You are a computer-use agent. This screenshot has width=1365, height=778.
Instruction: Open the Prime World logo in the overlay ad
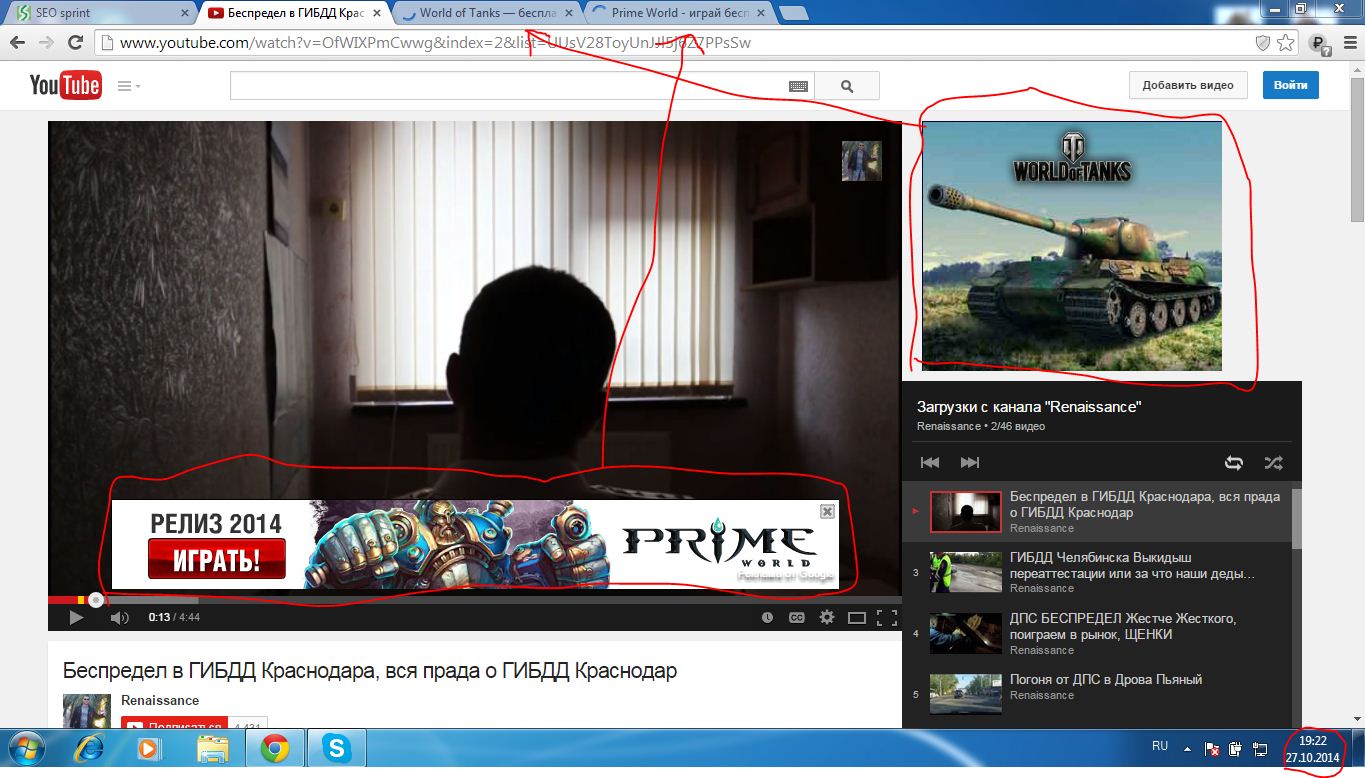(718, 543)
